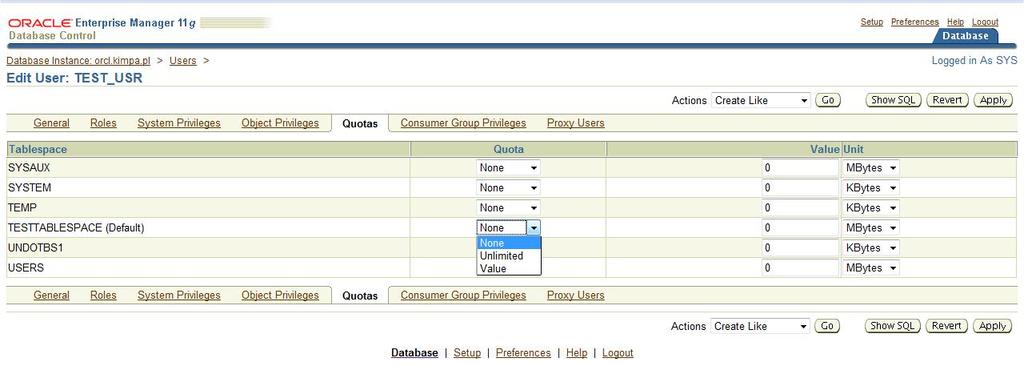The height and width of the screenshot is (366, 1024).
Task: Click the bottom Show SQL button
Action: [893, 326]
